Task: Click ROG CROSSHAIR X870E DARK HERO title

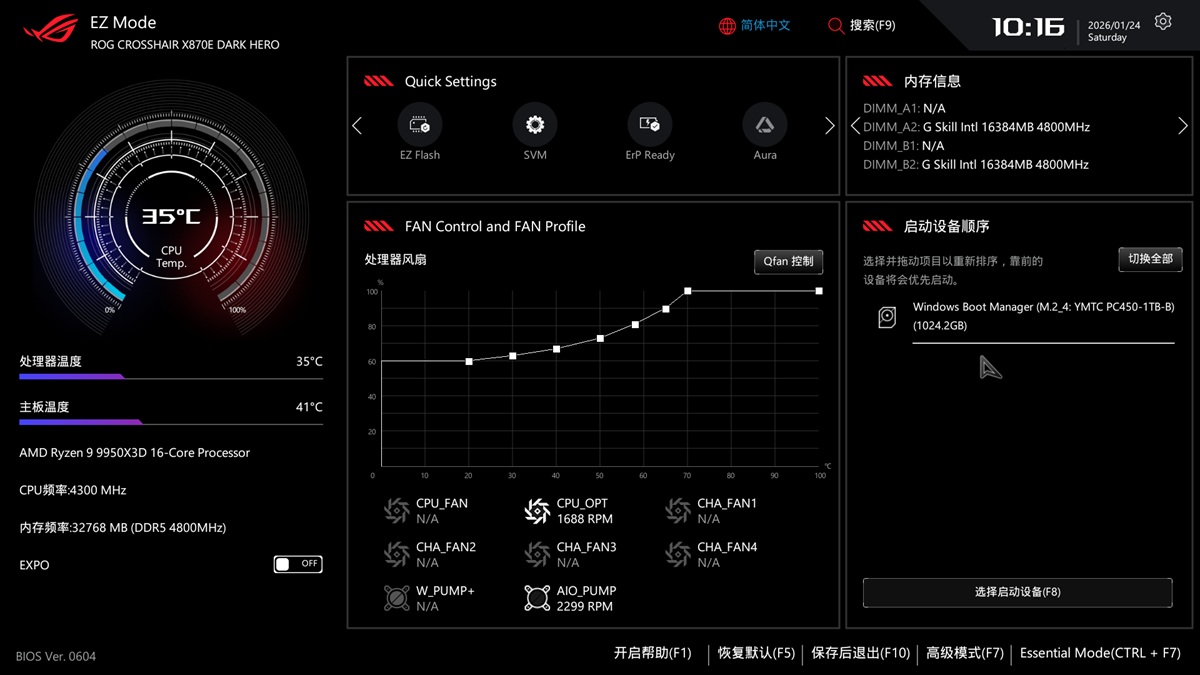Action: 185,45
